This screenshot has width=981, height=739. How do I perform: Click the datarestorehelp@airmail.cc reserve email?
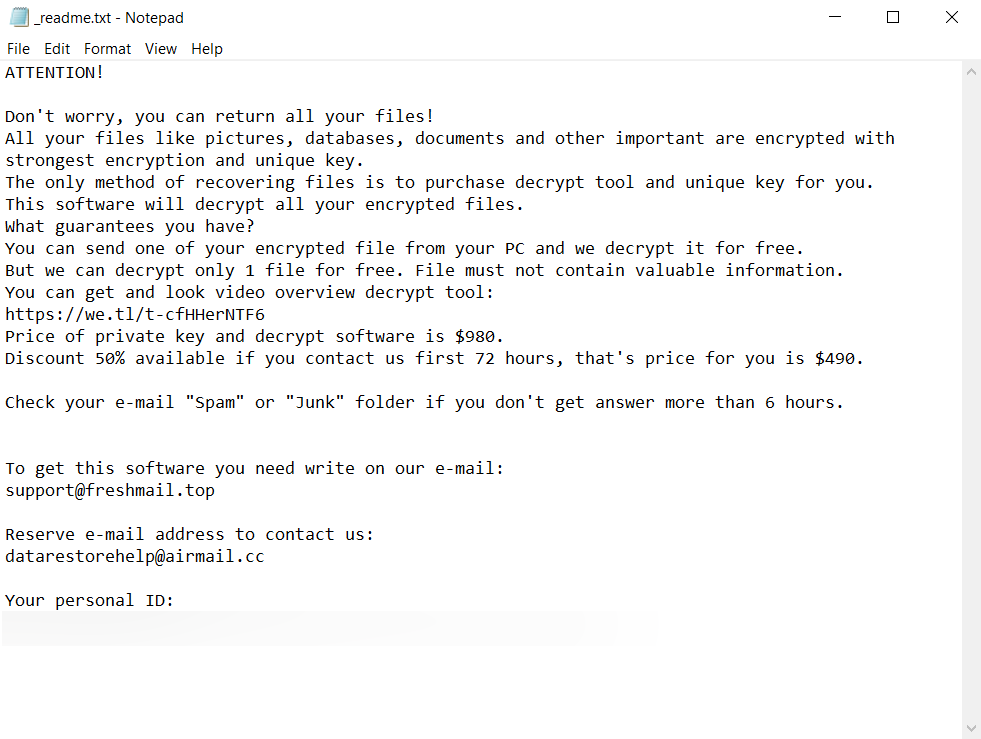tap(134, 556)
